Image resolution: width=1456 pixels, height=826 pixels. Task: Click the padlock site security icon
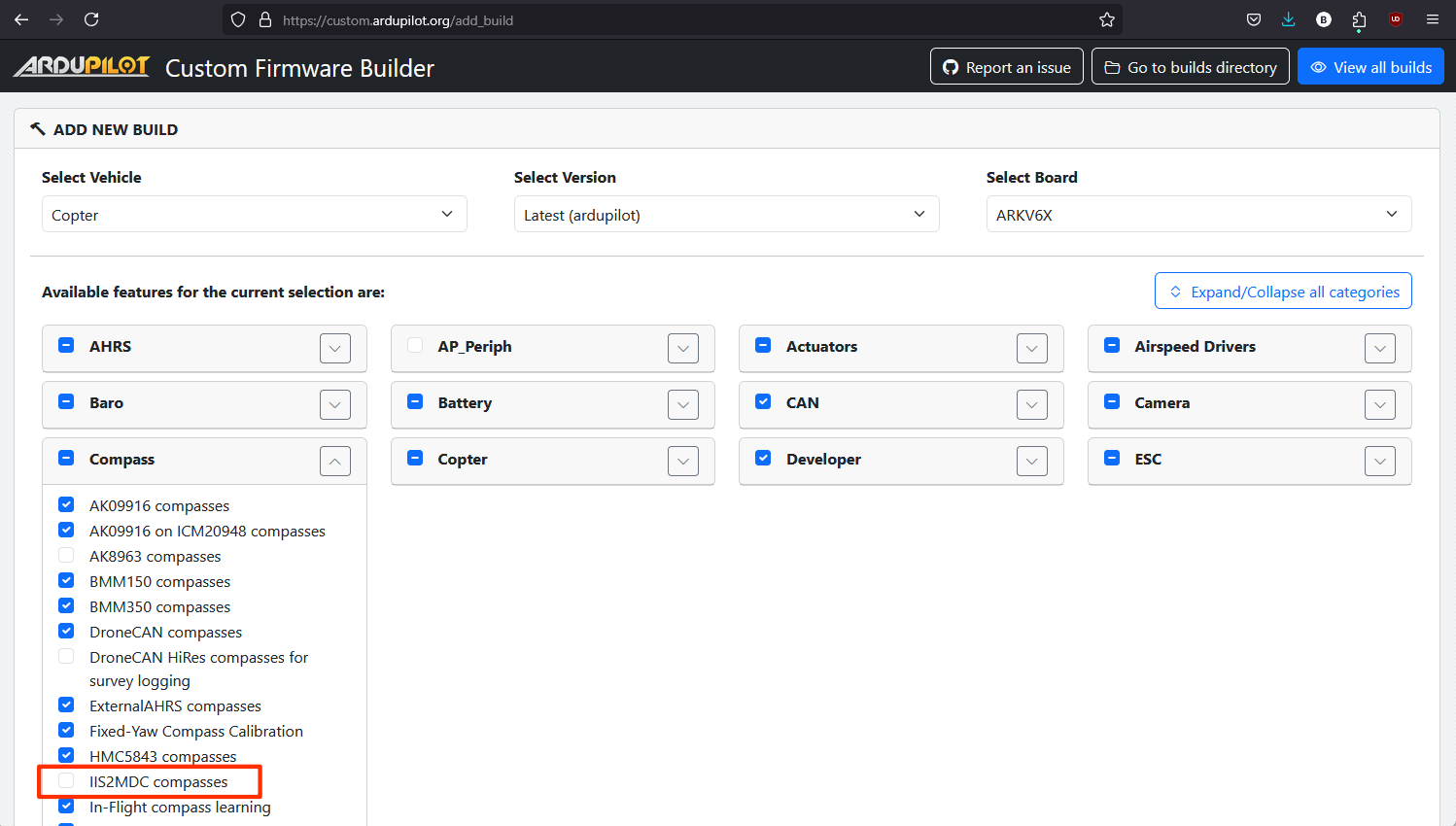264,19
